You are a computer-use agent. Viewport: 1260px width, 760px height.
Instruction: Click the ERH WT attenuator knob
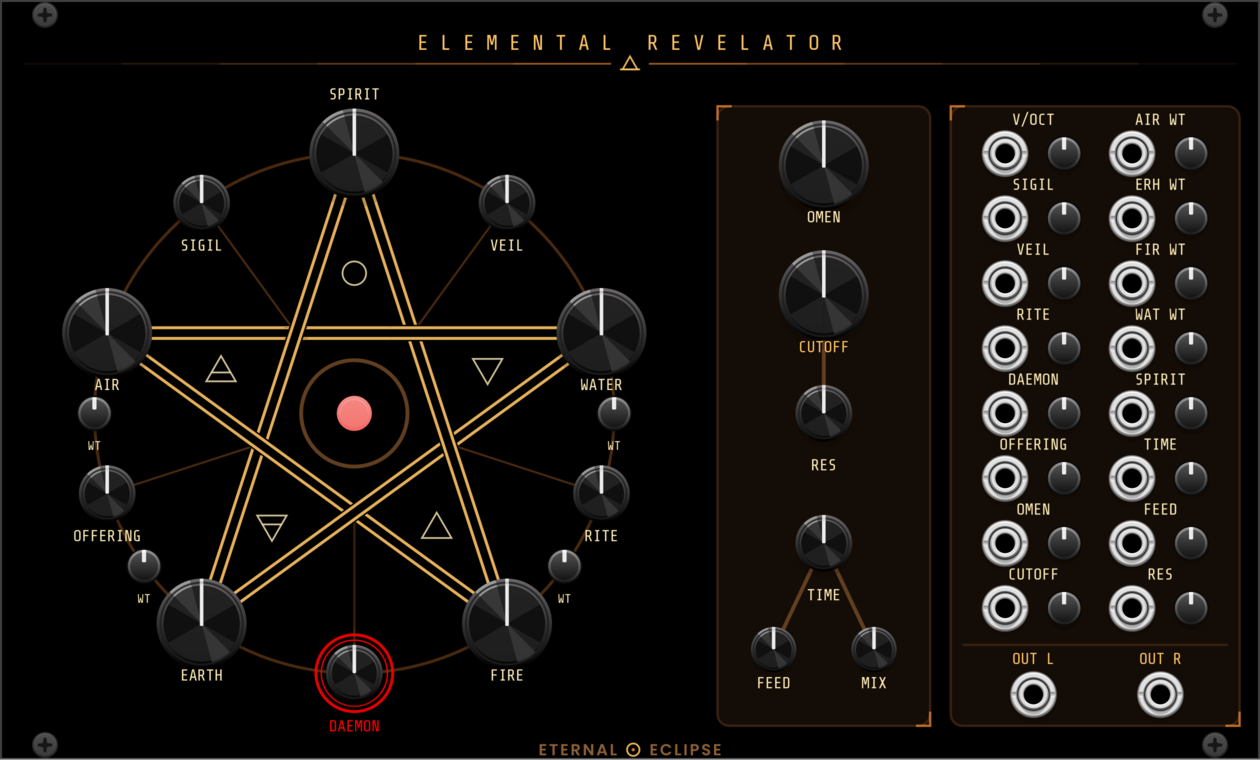[x=1191, y=219]
